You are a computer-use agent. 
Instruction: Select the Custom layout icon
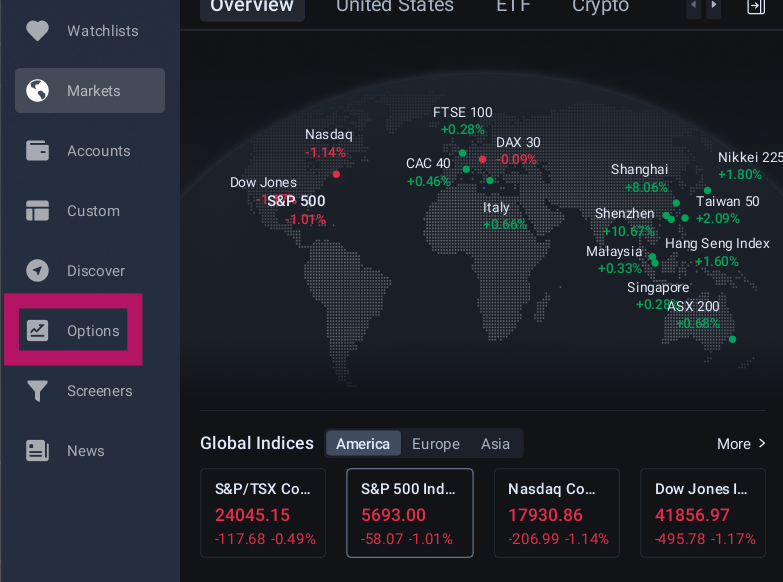coord(37,210)
